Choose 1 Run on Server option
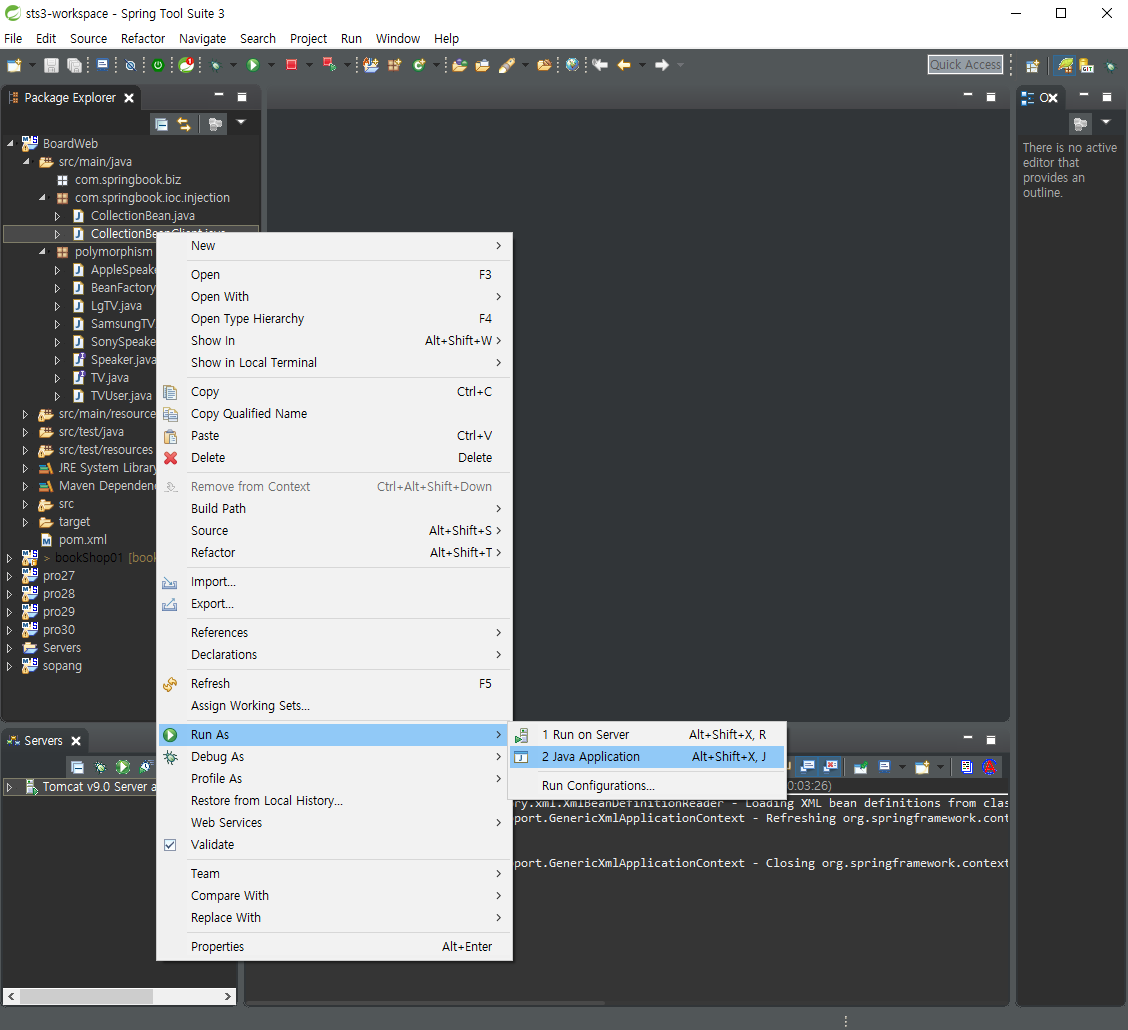This screenshot has width=1128, height=1030. click(647, 734)
